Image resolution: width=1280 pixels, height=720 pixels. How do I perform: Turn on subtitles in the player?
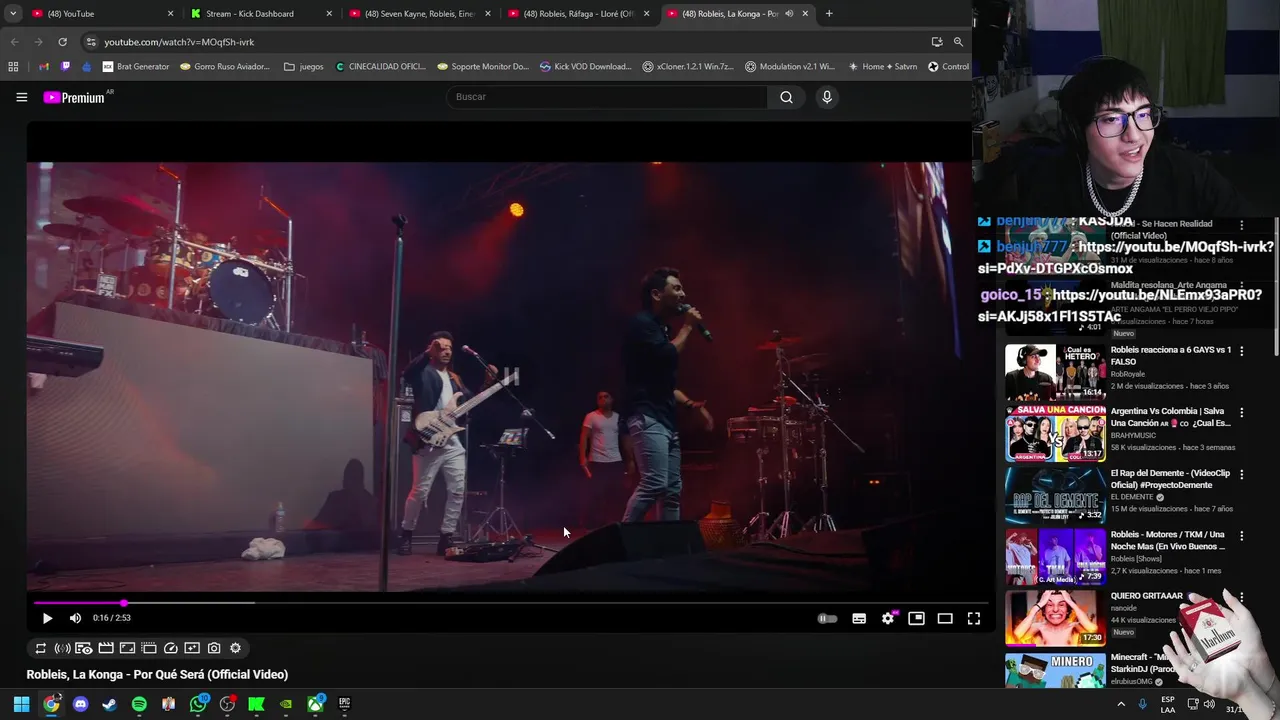859,618
